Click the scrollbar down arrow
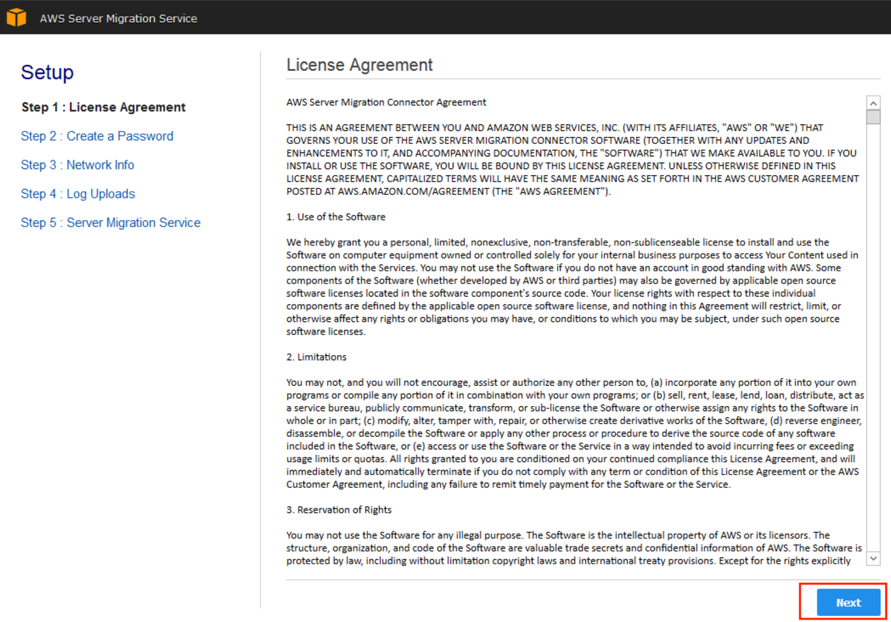The width and height of the screenshot is (891, 622). (x=873, y=558)
